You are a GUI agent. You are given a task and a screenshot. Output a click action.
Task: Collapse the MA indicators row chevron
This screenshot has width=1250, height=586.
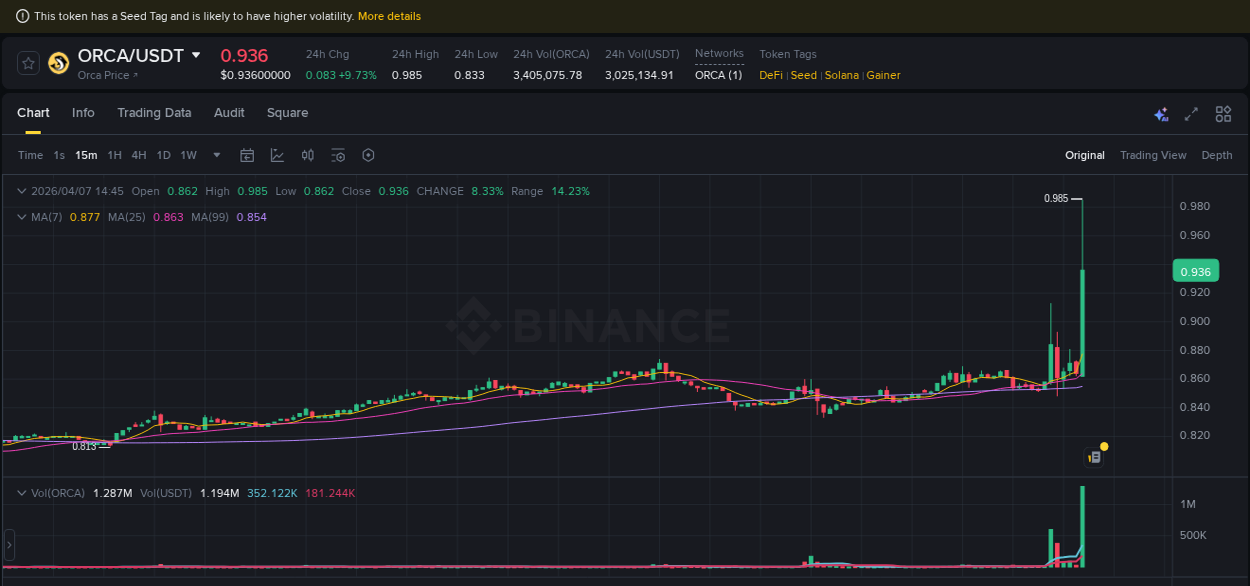point(21,217)
